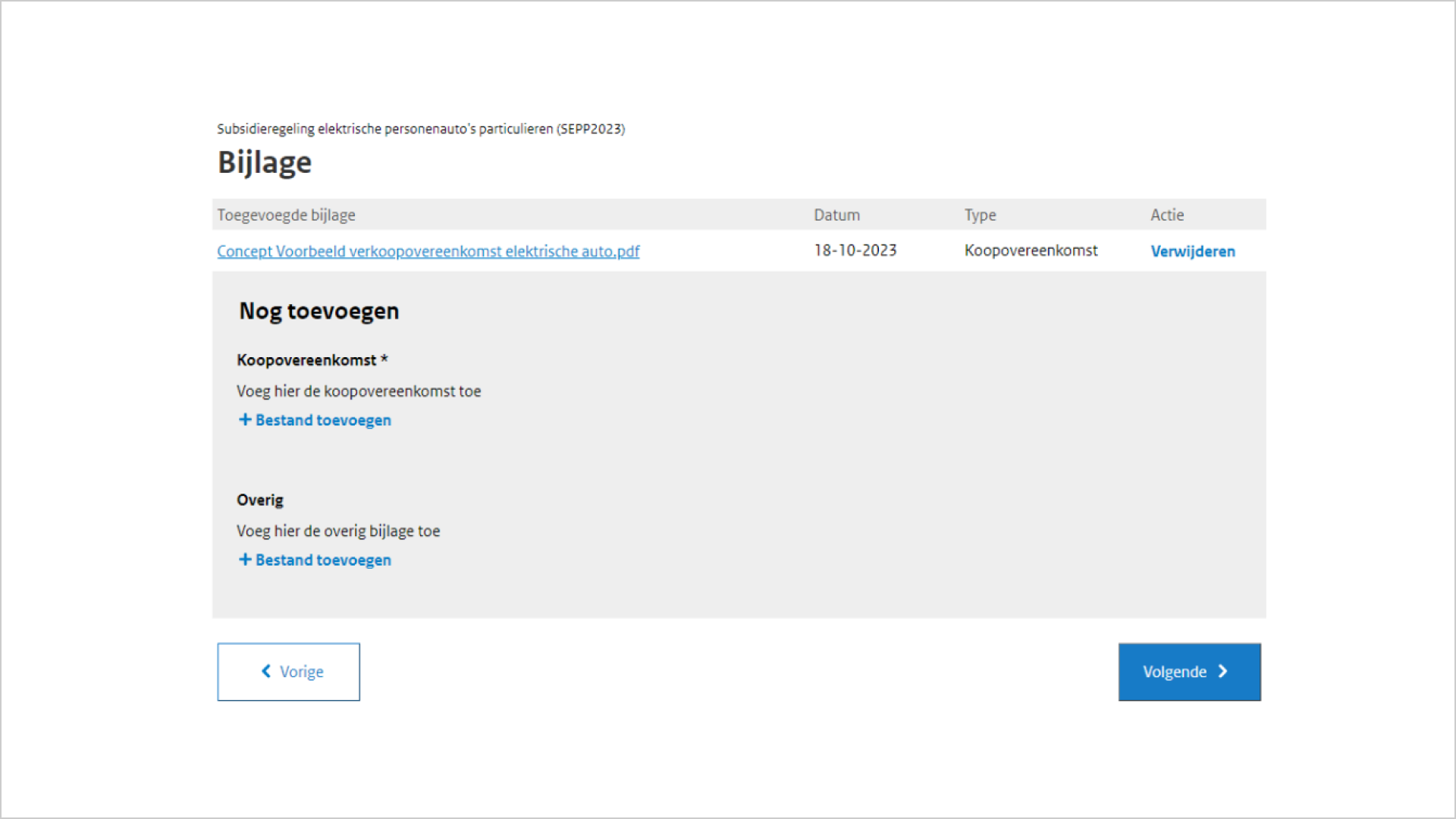Screen dimensions: 1456x819
Task: Click the Bijlage page heading
Action: pos(264,162)
